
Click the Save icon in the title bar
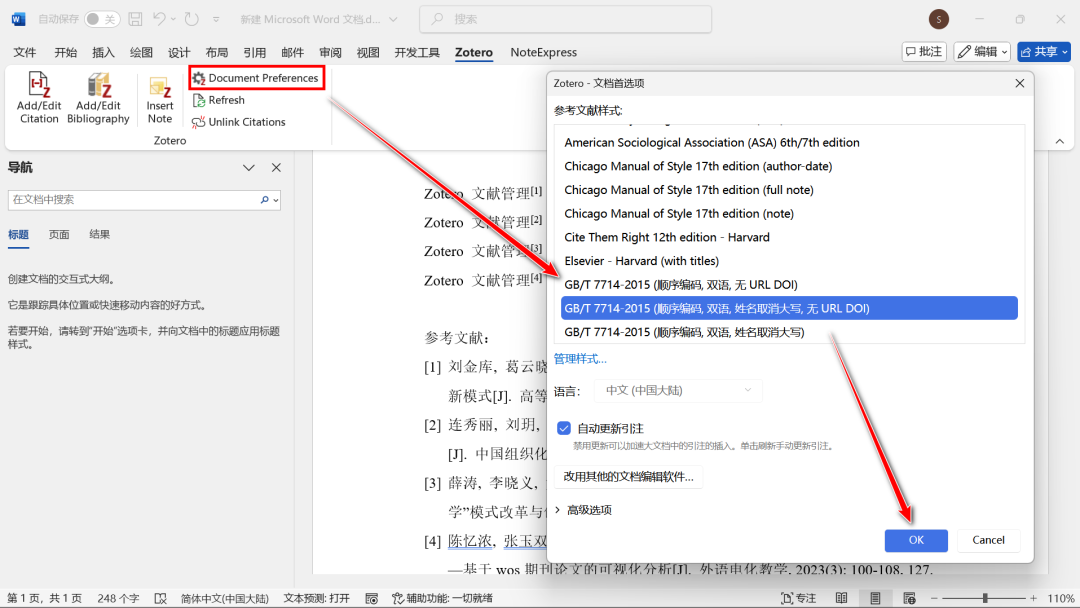(x=135, y=19)
